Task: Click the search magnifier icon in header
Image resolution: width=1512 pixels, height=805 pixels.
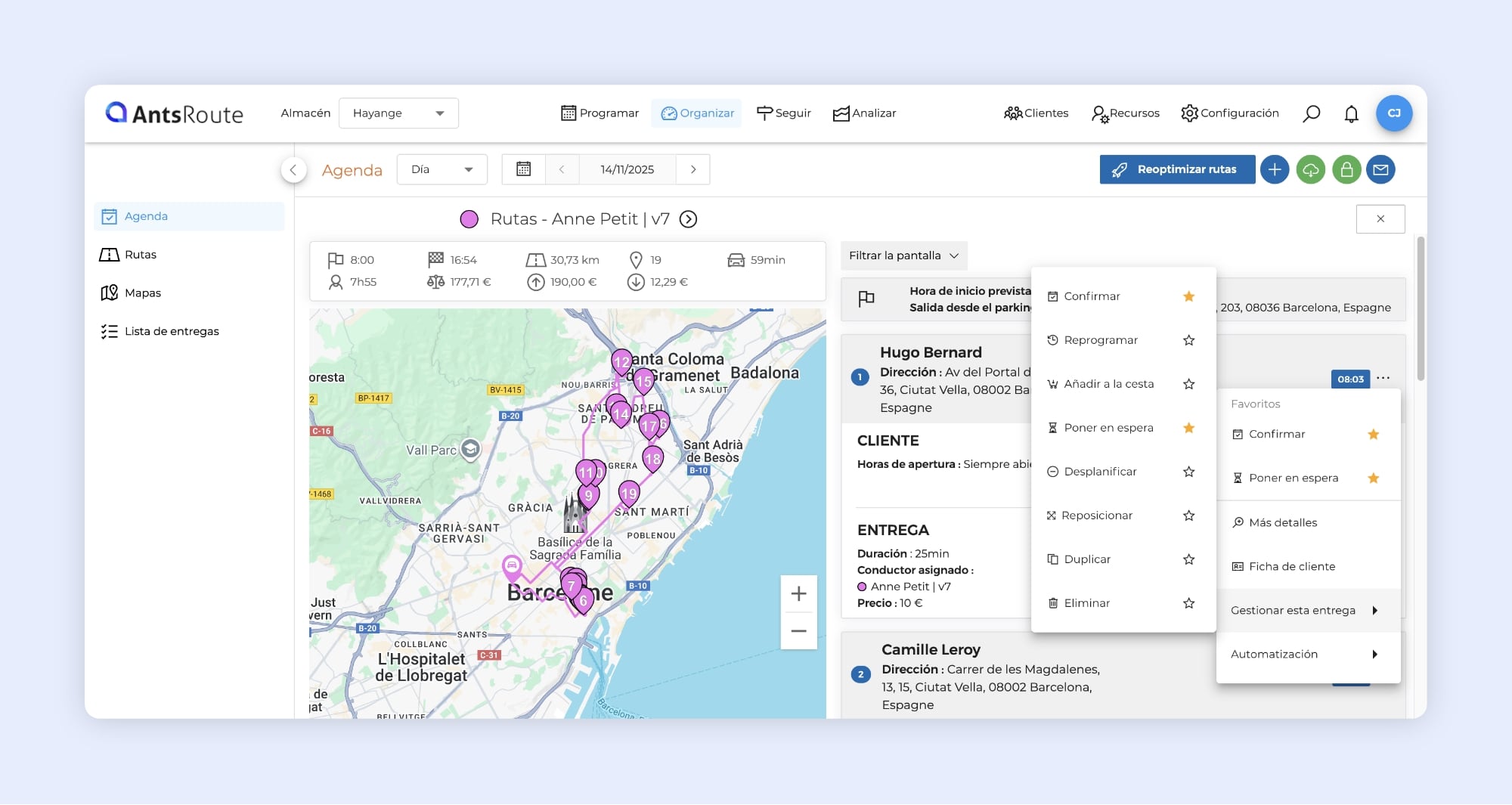Action: click(1312, 113)
